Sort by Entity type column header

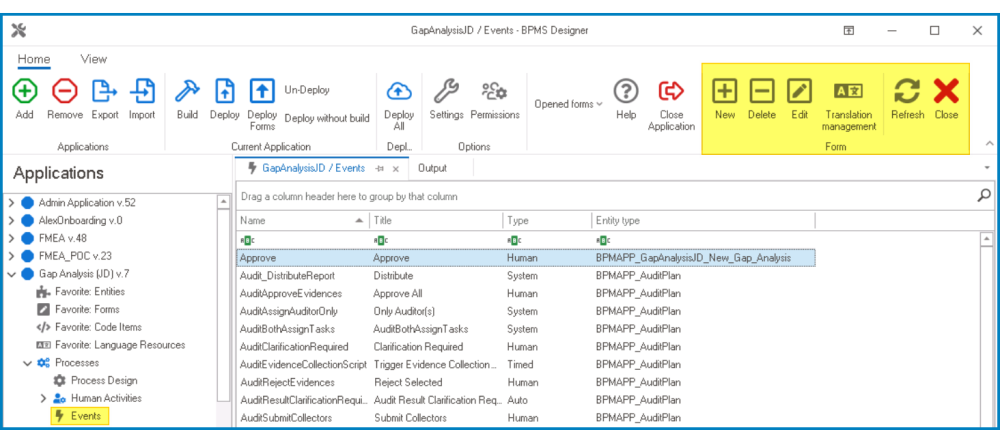[703, 221]
